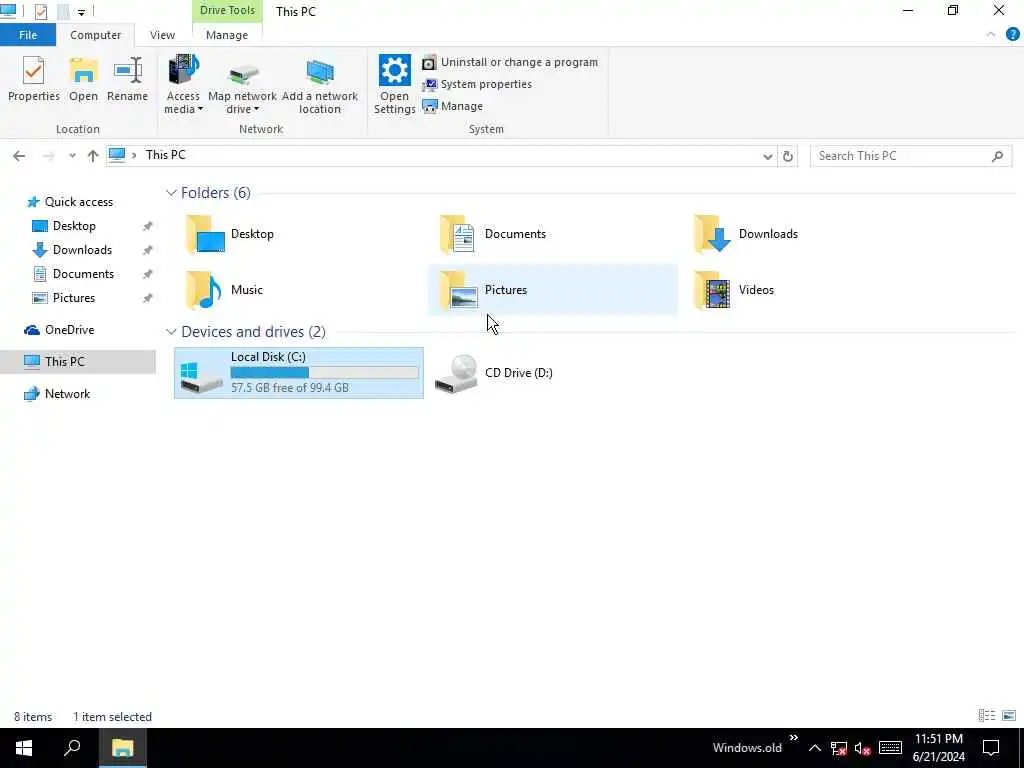Click the Open ribbon icon
1024x768 pixels.
tap(83, 71)
